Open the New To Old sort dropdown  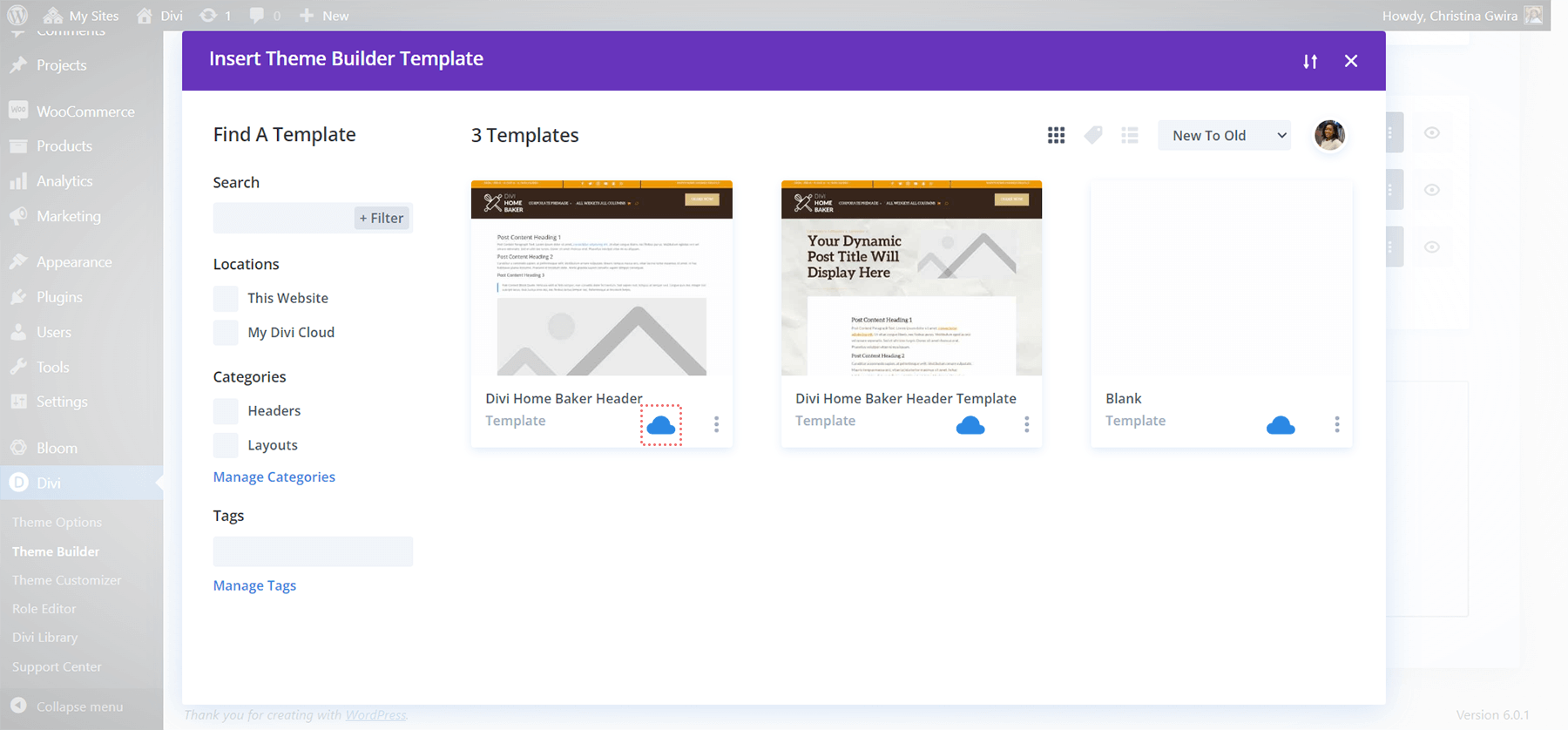1224,135
